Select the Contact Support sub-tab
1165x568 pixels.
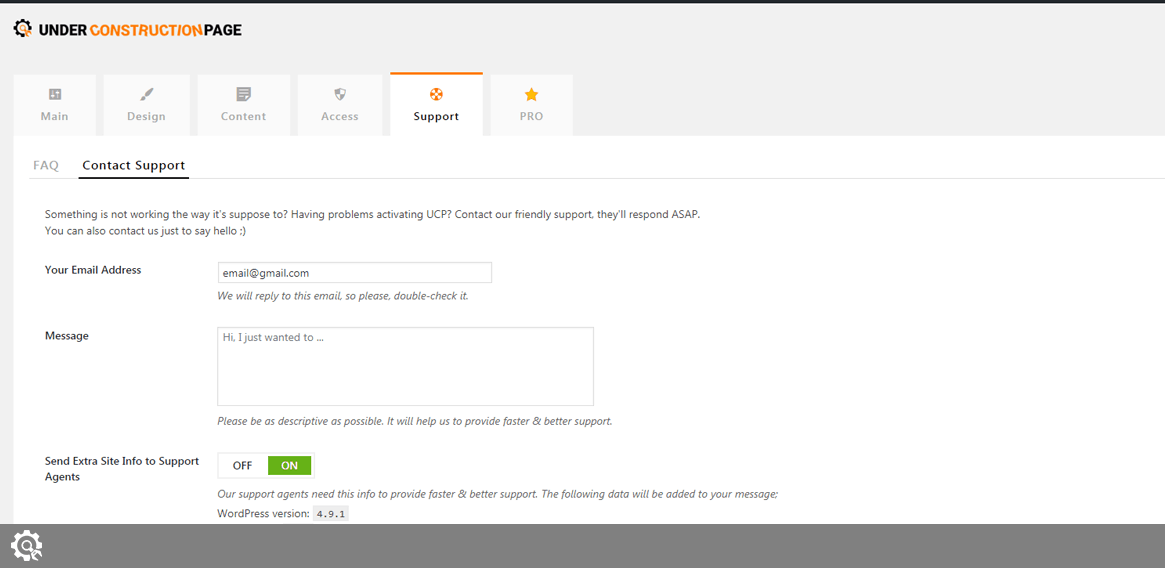click(x=134, y=166)
